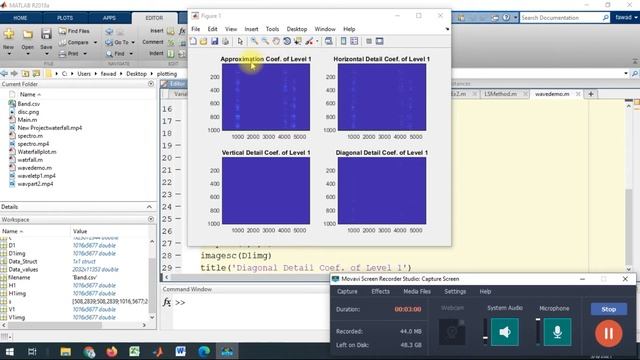Image resolution: width=640 pixels, height=360 pixels.
Task: Switch to the HOME ribbon tab
Action: pos(20,18)
